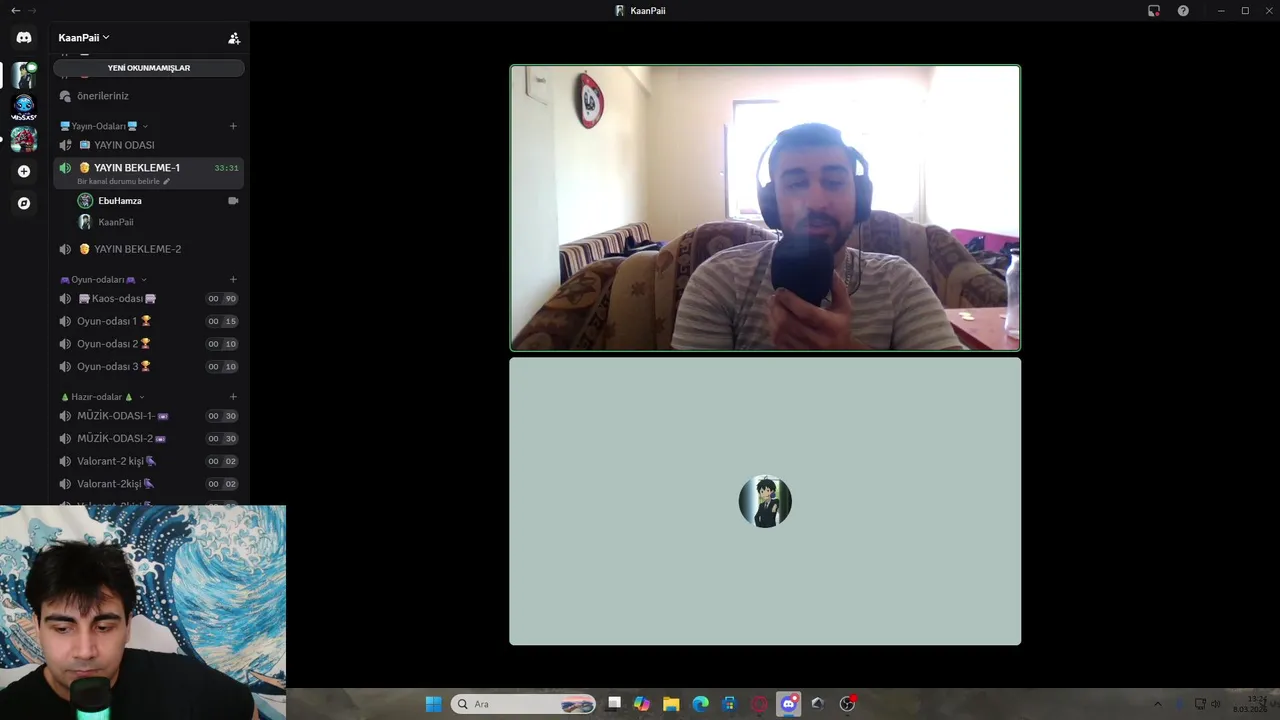
Task: Collapse the Hazır-odalar category
Action: coord(102,397)
